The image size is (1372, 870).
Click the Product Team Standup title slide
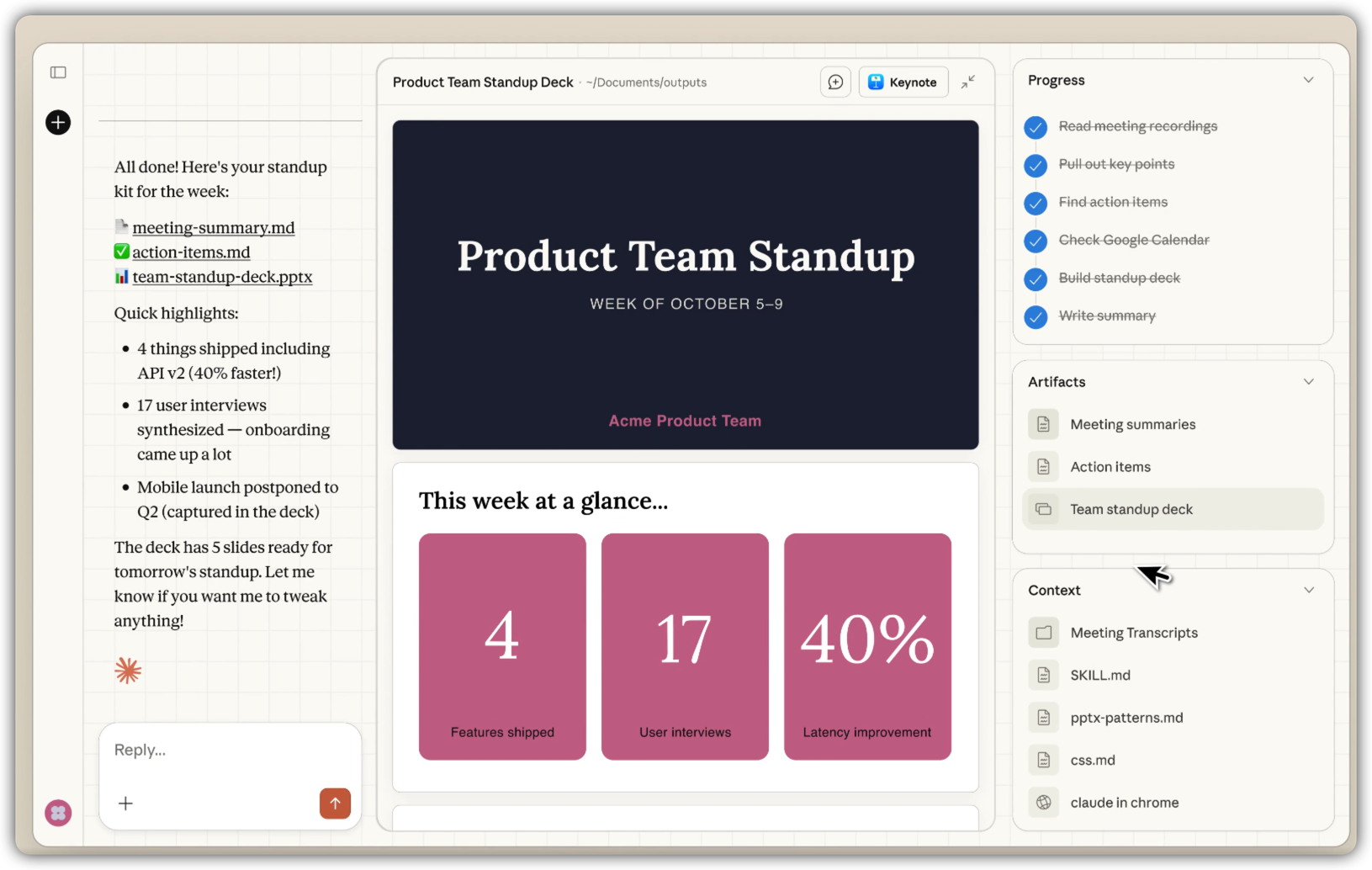(x=685, y=284)
